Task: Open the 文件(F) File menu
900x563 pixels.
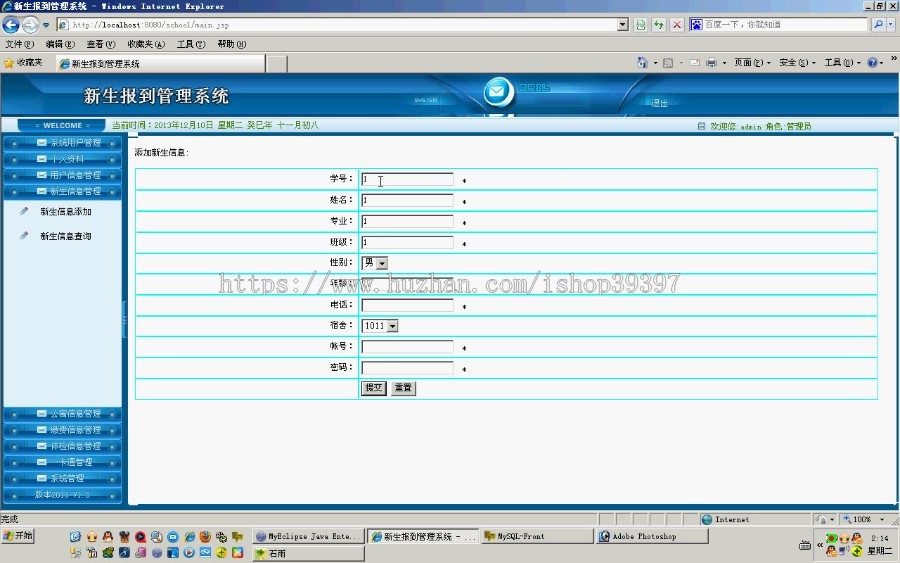Action: [x=20, y=44]
